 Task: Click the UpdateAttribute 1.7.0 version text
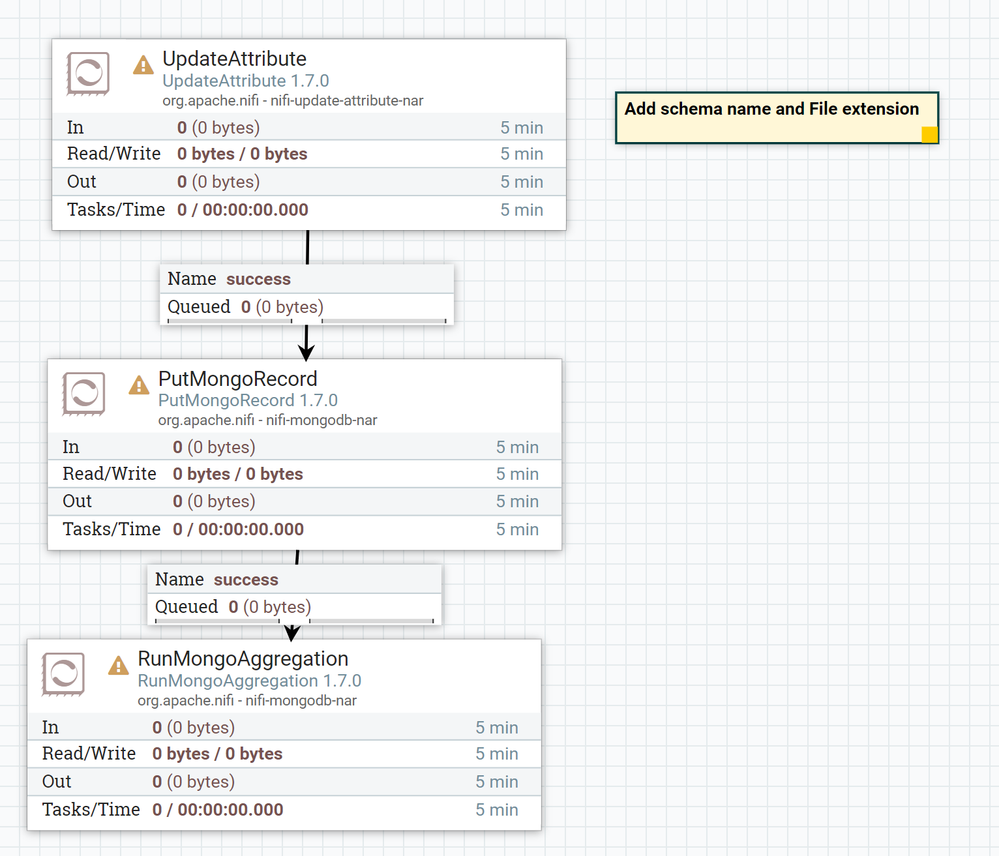click(245, 81)
